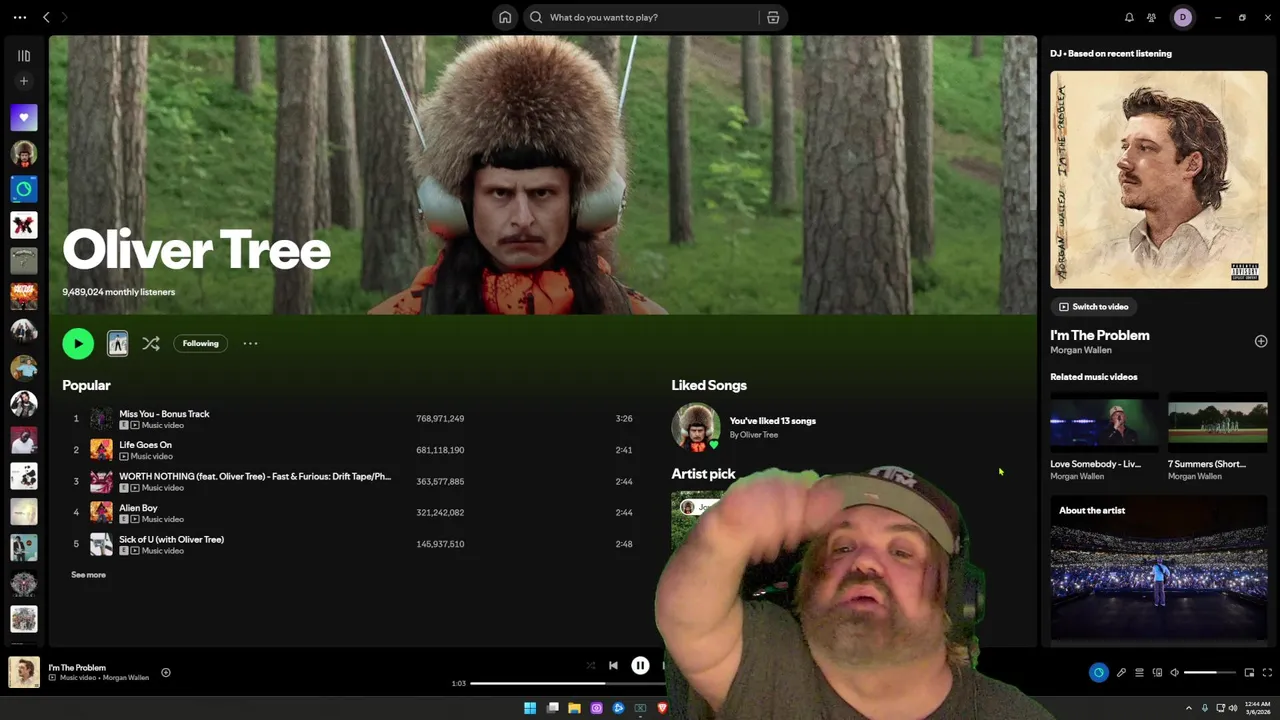
Task: Click now playing thumbnail in bottom bar
Action: (24, 672)
